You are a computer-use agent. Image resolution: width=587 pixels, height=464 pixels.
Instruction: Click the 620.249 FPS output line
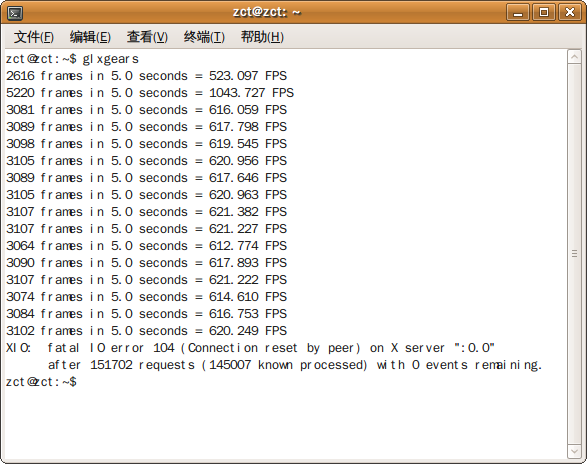click(x=146, y=331)
